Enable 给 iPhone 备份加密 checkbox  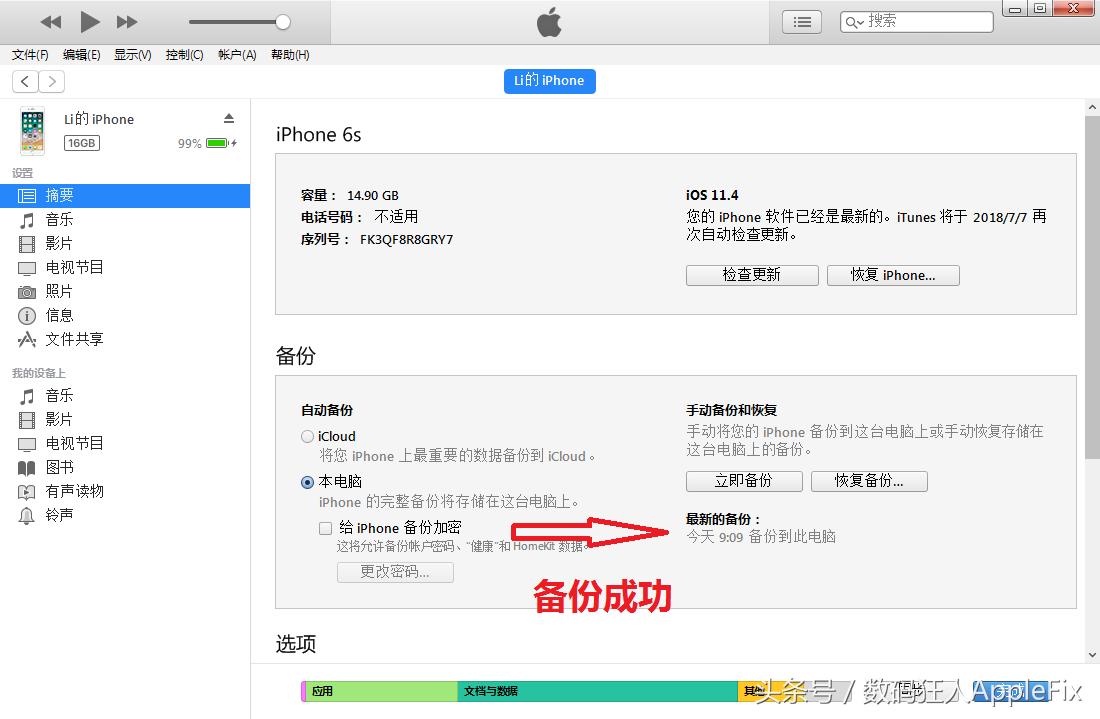325,527
